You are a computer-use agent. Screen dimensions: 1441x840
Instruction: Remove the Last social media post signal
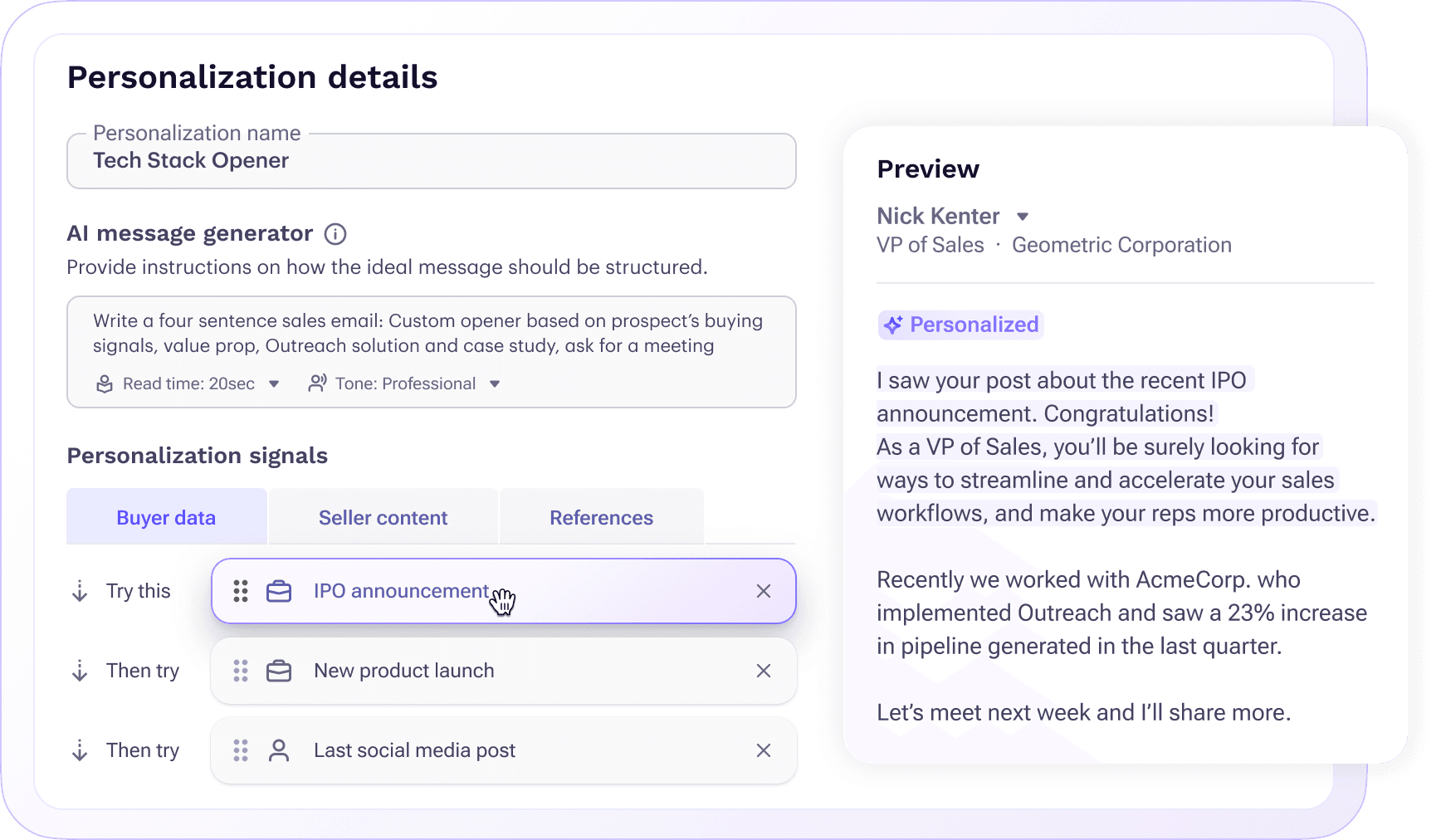(764, 750)
